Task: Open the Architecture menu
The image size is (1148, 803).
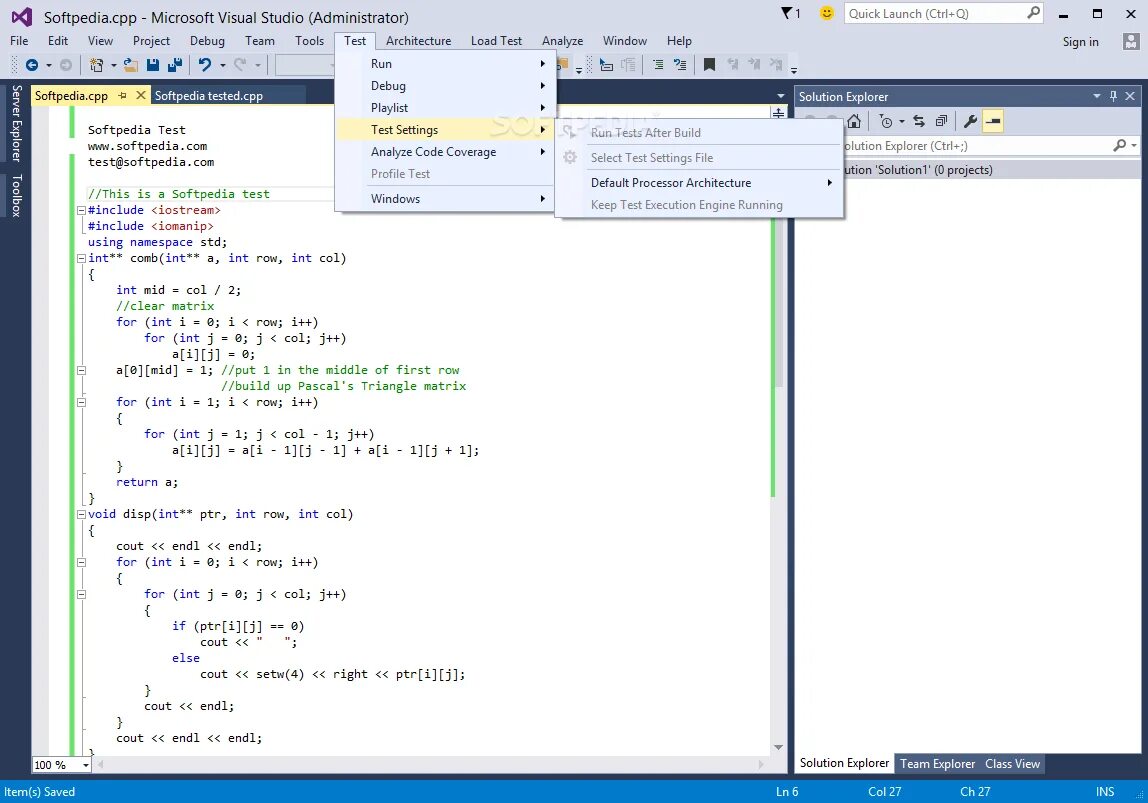Action: click(418, 41)
